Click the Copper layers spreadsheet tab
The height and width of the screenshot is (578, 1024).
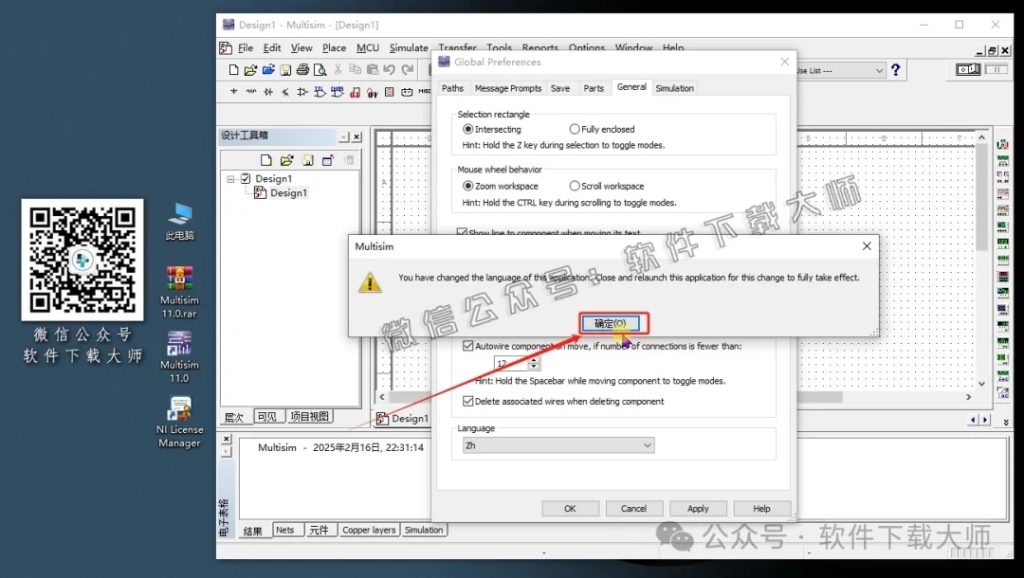pos(369,530)
